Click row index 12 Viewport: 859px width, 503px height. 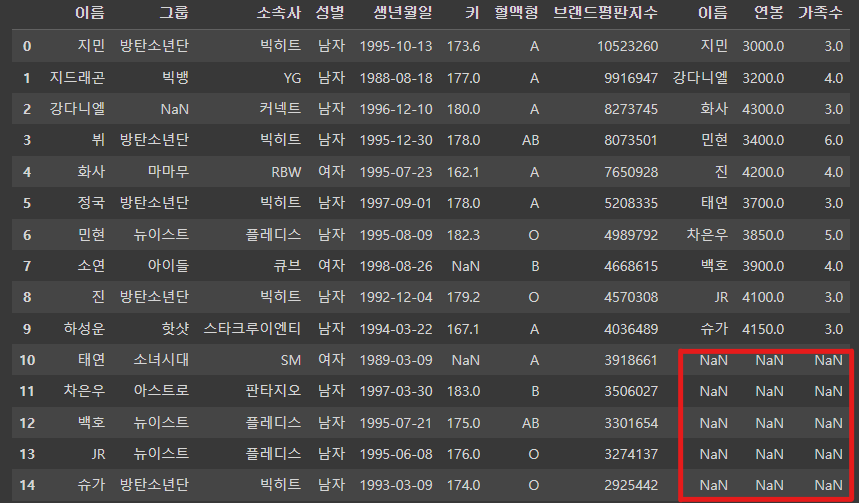[27, 423]
